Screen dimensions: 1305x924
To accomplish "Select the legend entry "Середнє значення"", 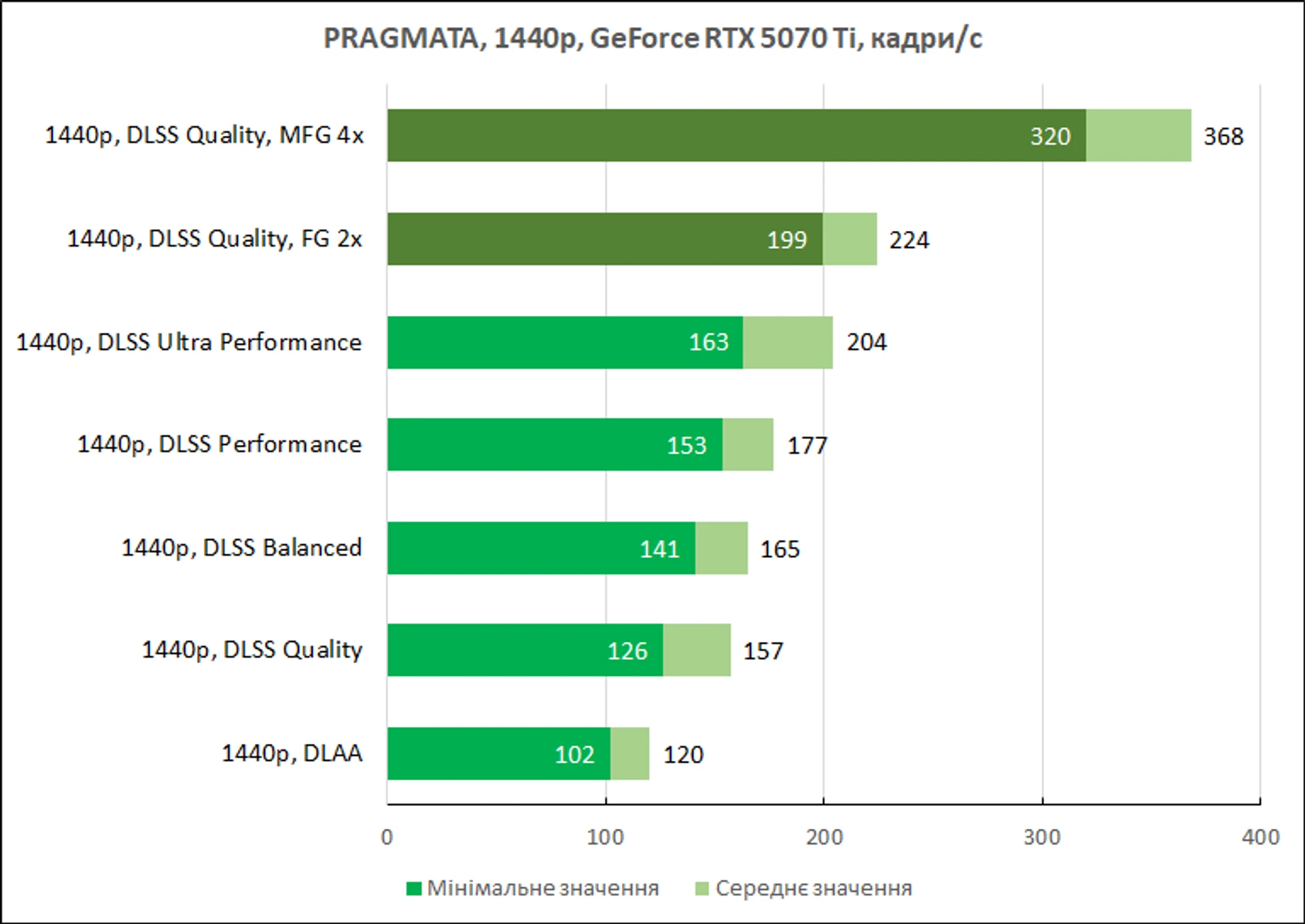I will point(814,889).
